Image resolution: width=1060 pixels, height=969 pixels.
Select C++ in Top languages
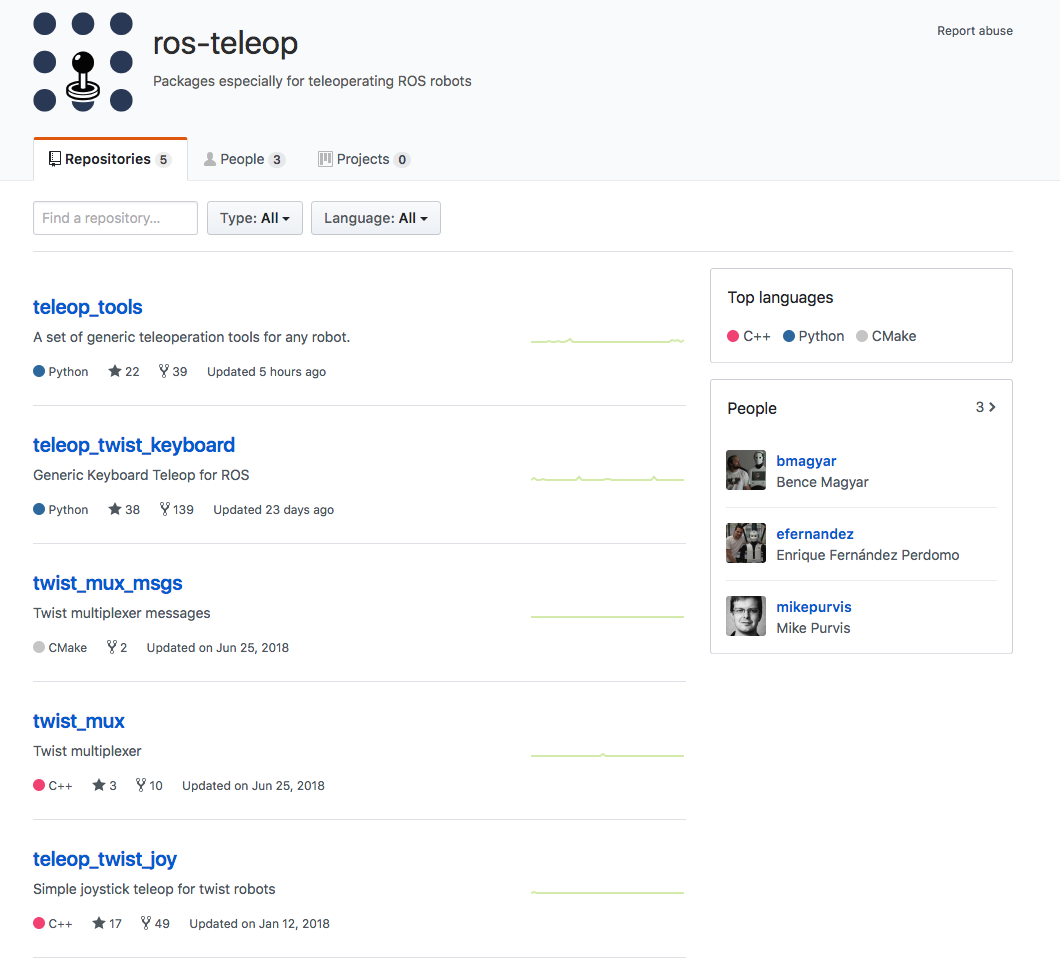coord(748,336)
